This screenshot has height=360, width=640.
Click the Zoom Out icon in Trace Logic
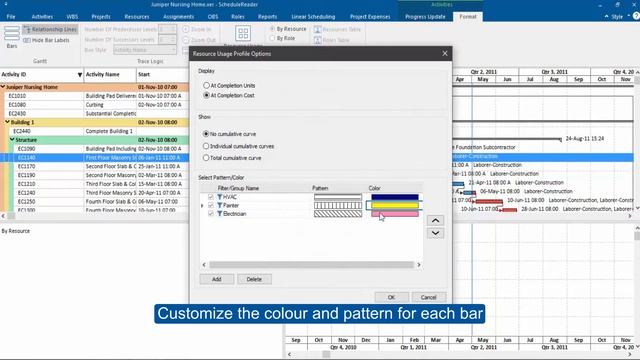186,40
